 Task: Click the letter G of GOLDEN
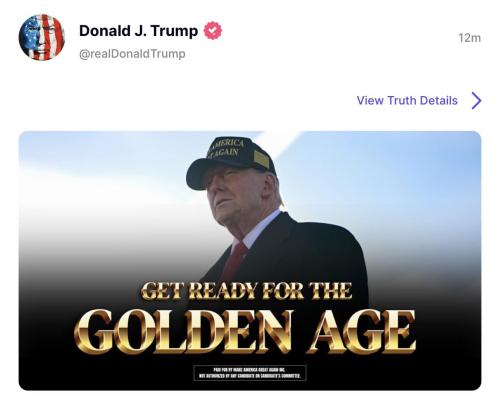click(x=93, y=332)
